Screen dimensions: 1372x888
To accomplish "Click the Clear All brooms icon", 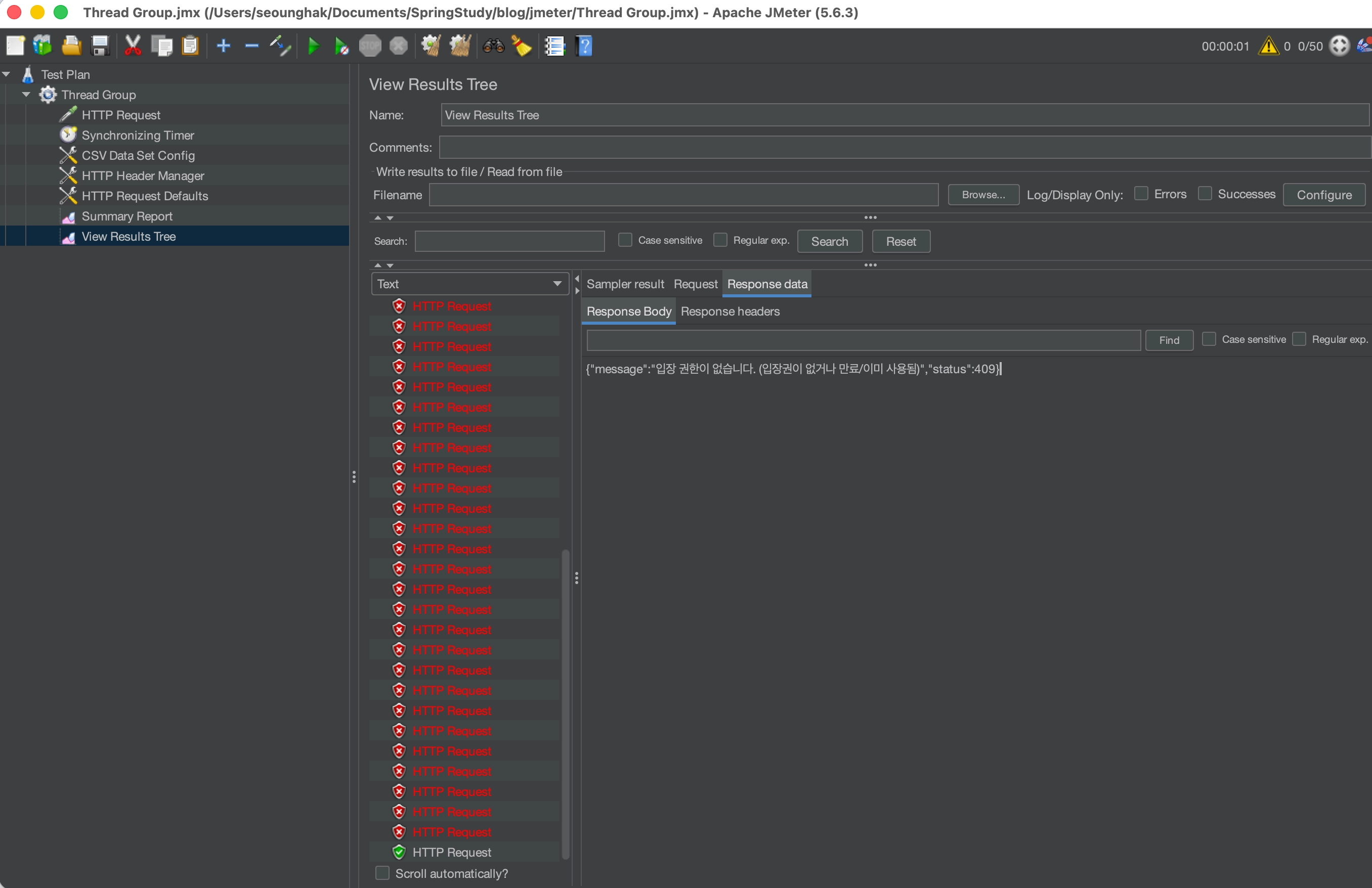I will point(460,46).
